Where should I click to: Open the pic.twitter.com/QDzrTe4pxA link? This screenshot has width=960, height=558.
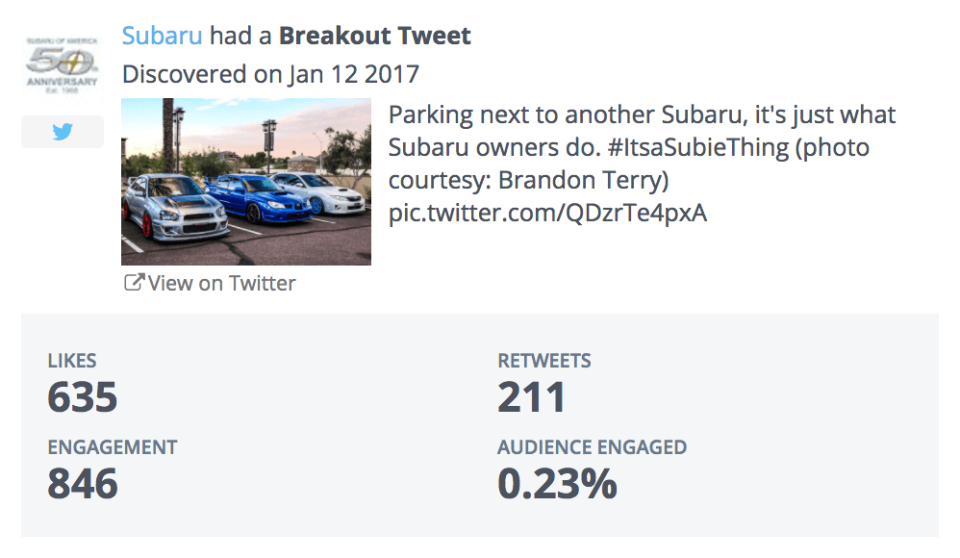547,213
